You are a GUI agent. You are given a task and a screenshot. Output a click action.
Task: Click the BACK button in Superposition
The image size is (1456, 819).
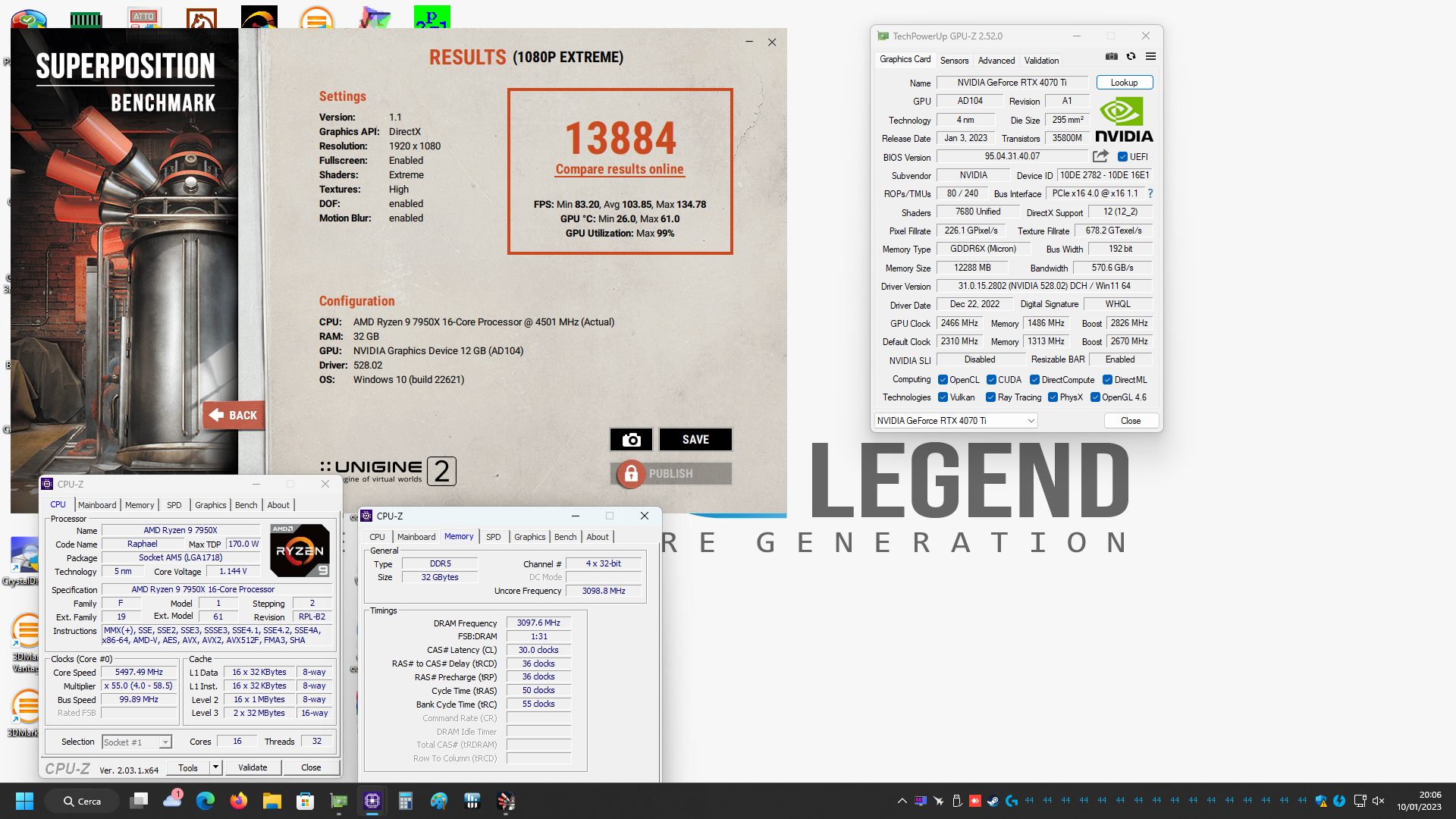click(x=234, y=415)
